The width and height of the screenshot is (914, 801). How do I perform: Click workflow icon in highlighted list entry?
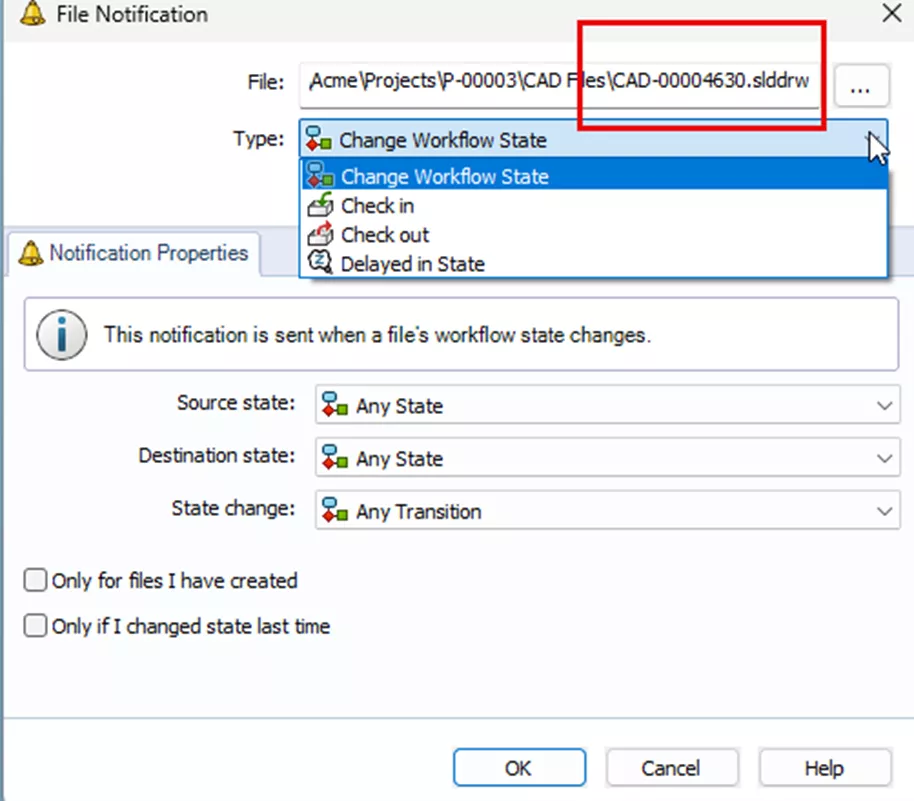320,175
